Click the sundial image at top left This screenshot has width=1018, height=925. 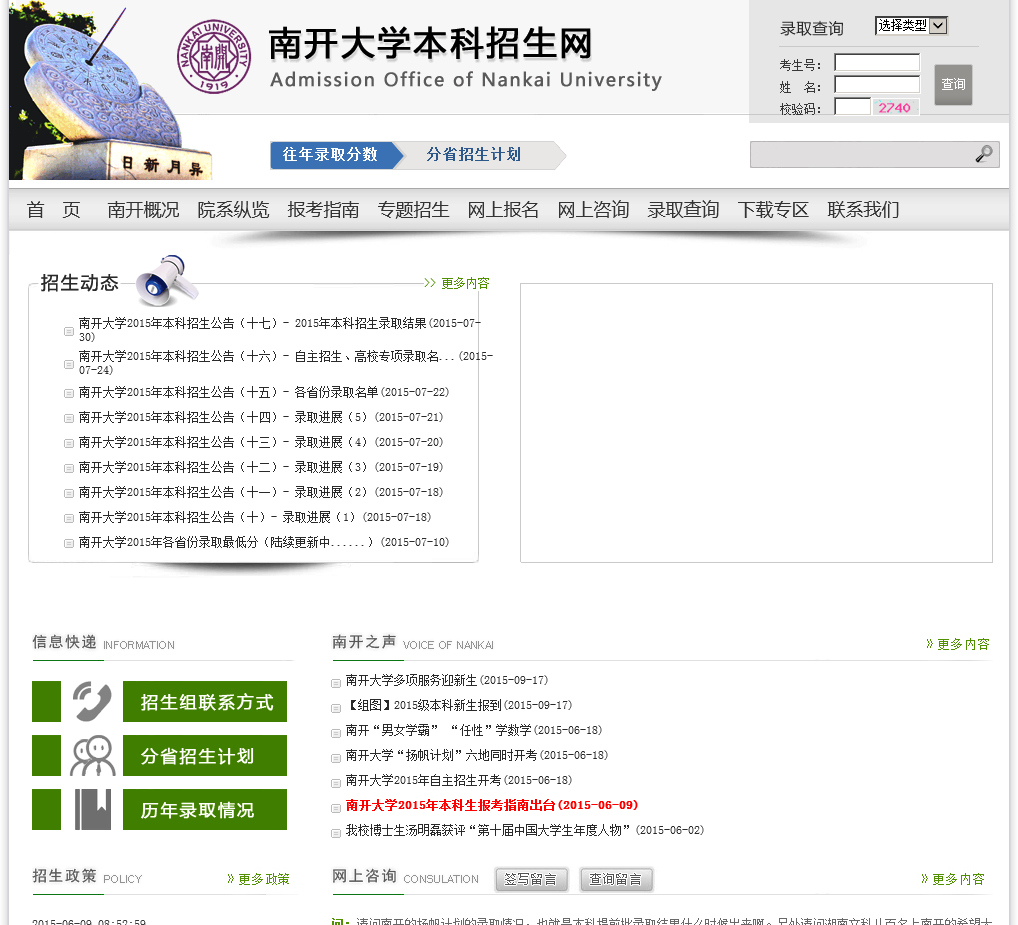110,91
